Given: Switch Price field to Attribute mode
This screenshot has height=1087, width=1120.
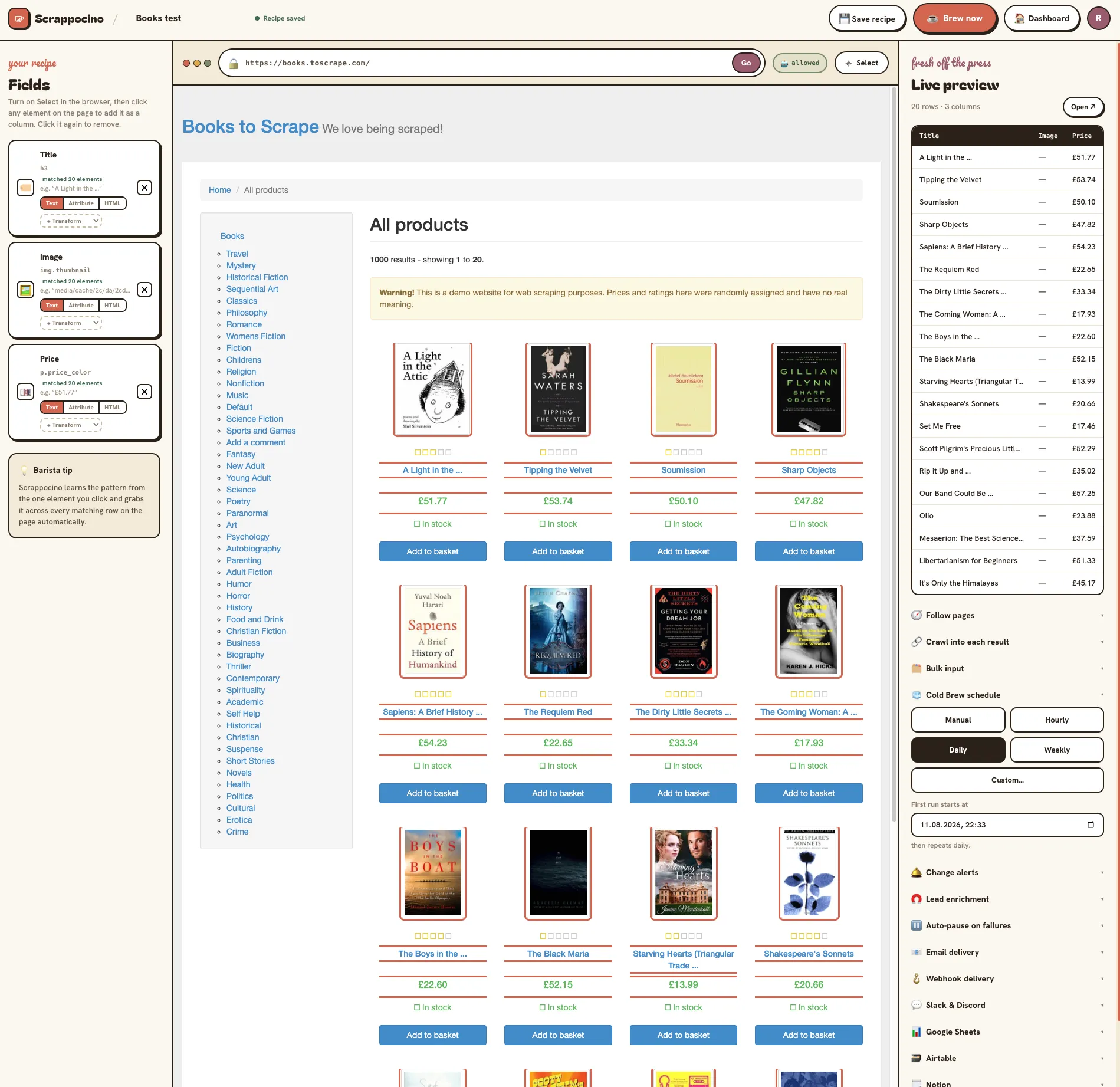Looking at the screenshot, I should (81, 408).
